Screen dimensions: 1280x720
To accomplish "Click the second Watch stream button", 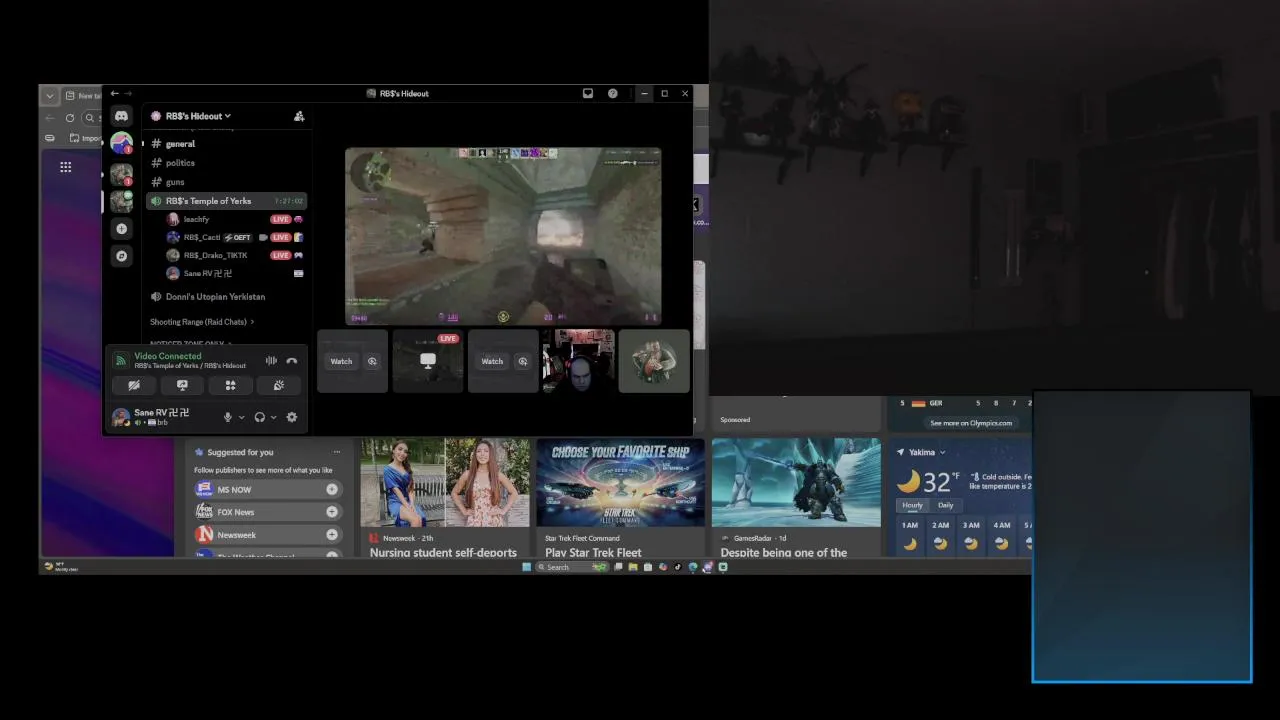I will 492,361.
